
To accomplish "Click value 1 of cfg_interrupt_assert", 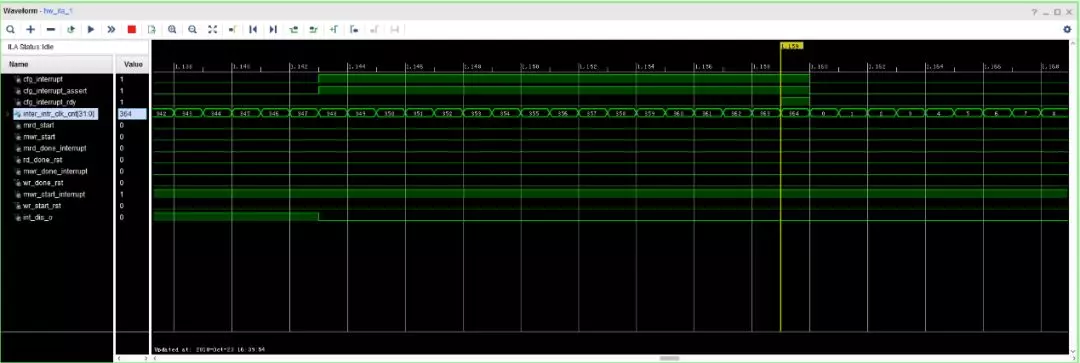I will 122,91.
